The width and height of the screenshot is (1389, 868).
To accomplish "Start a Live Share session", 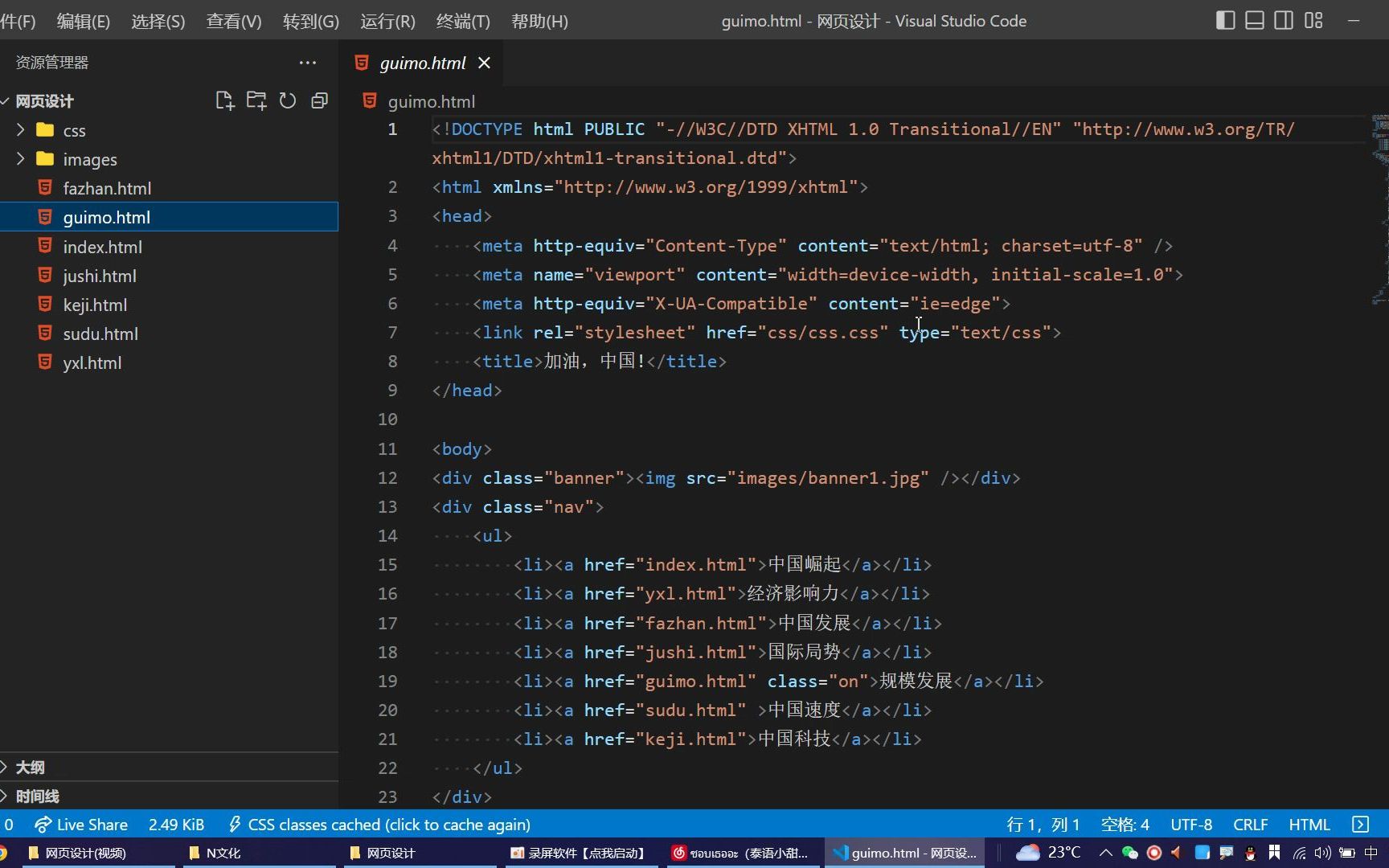I will tap(80, 824).
